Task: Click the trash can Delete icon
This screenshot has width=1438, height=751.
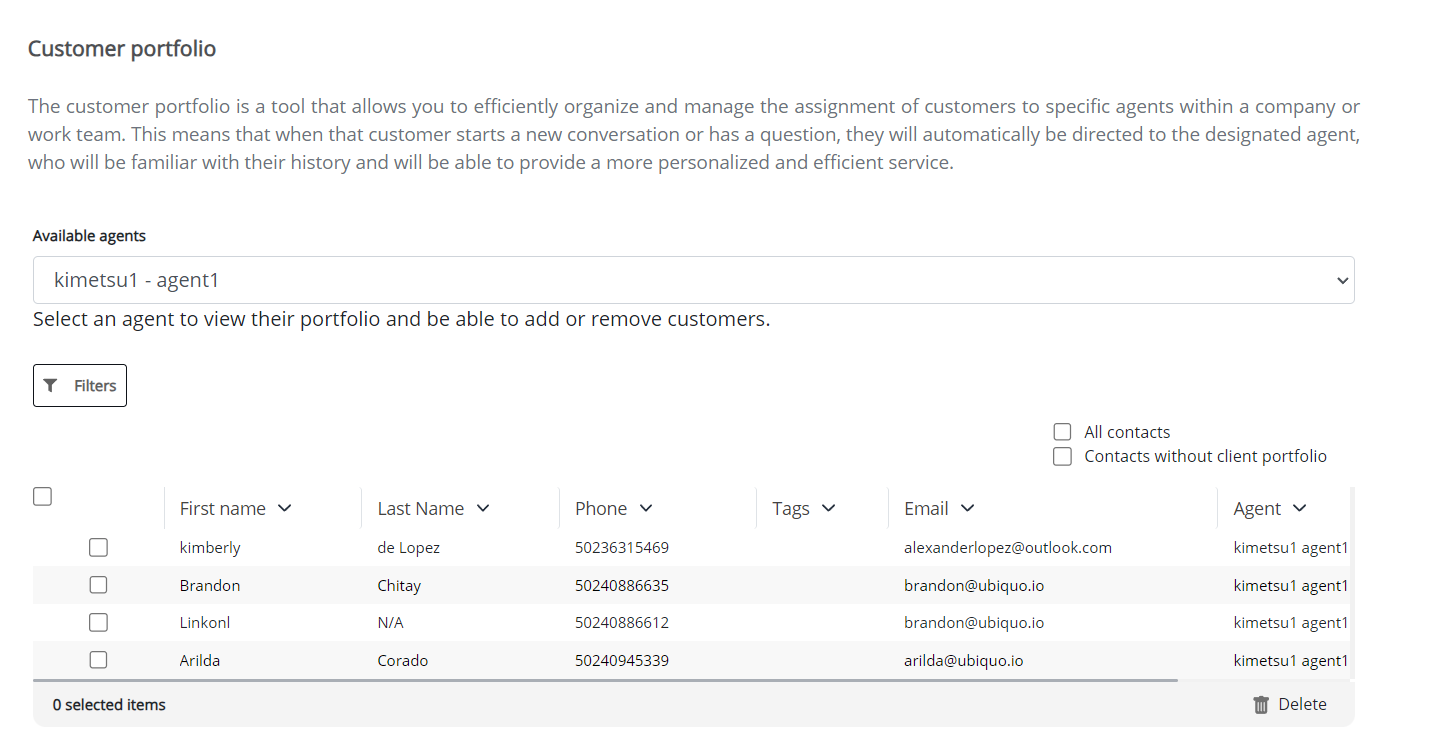Action: pos(1261,705)
